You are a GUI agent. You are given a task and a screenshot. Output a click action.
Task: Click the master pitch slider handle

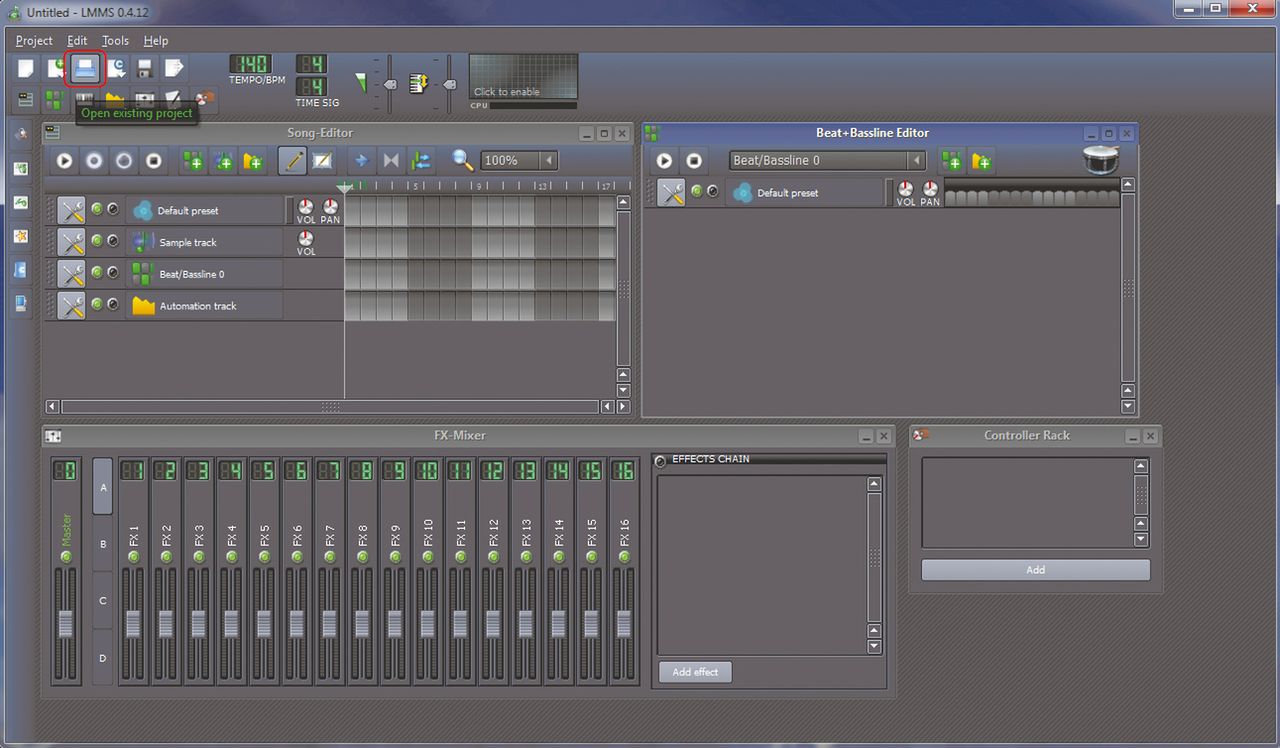click(x=448, y=84)
